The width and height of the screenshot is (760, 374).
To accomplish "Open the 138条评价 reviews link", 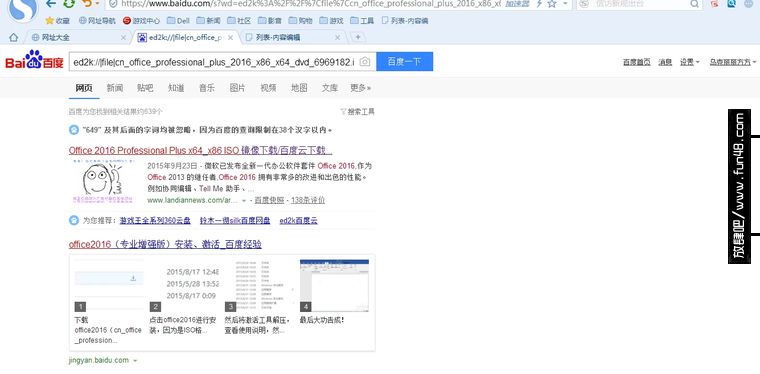I will (307, 200).
